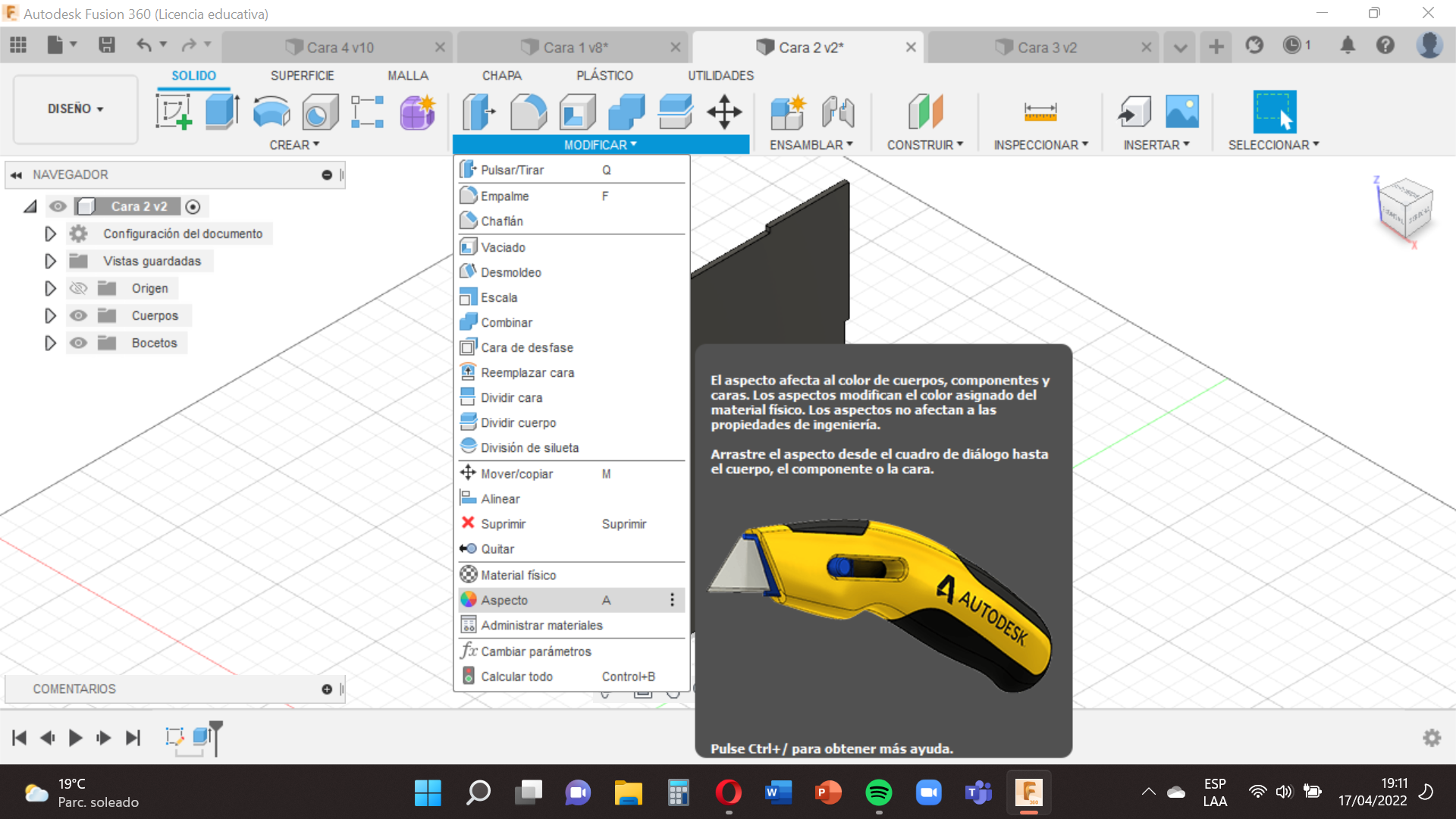Screen dimensions: 1456x819
Task: Hide the Bocetos folder
Action: coord(78,343)
